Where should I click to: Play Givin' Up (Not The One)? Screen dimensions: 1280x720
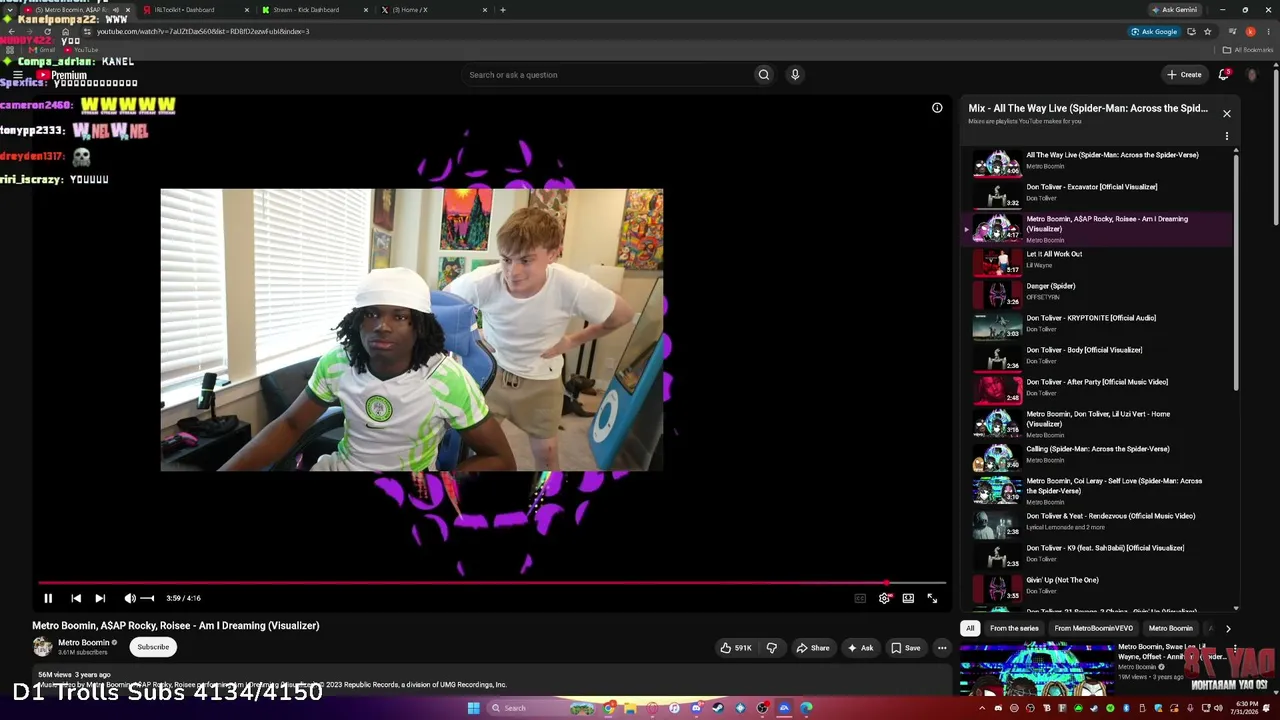1098,586
